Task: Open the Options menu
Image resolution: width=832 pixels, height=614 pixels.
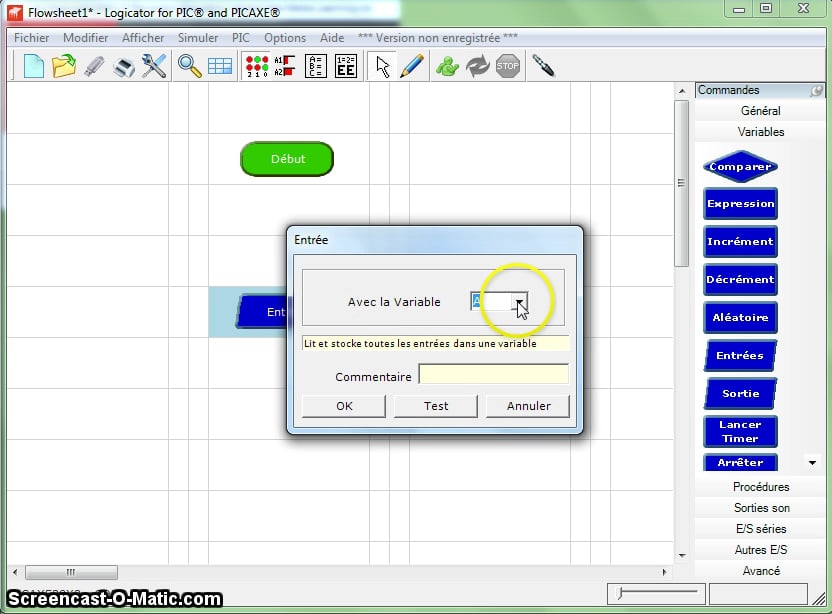Action: [285, 38]
